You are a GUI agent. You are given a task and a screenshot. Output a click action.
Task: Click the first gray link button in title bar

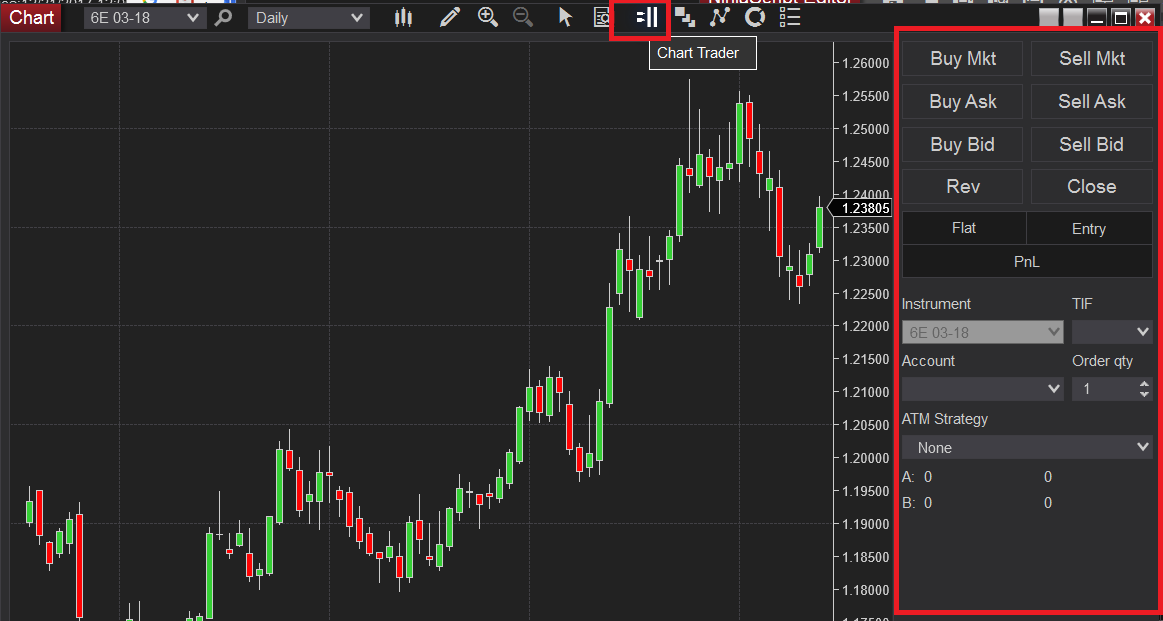[x=1049, y=17]
